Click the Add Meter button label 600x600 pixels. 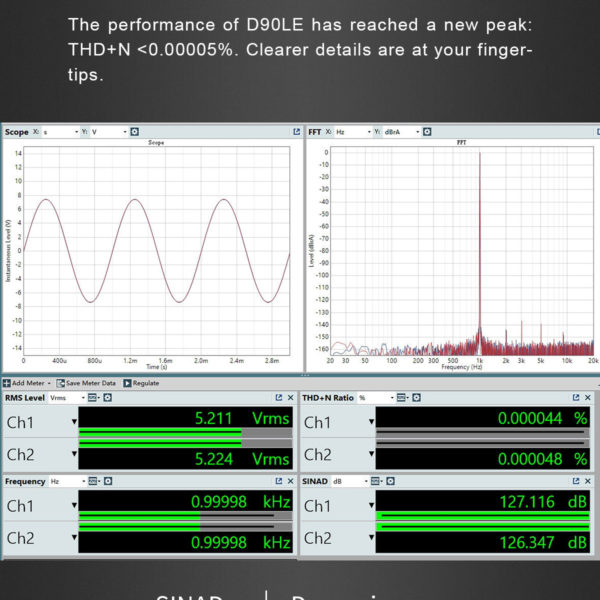pos(28,383)
